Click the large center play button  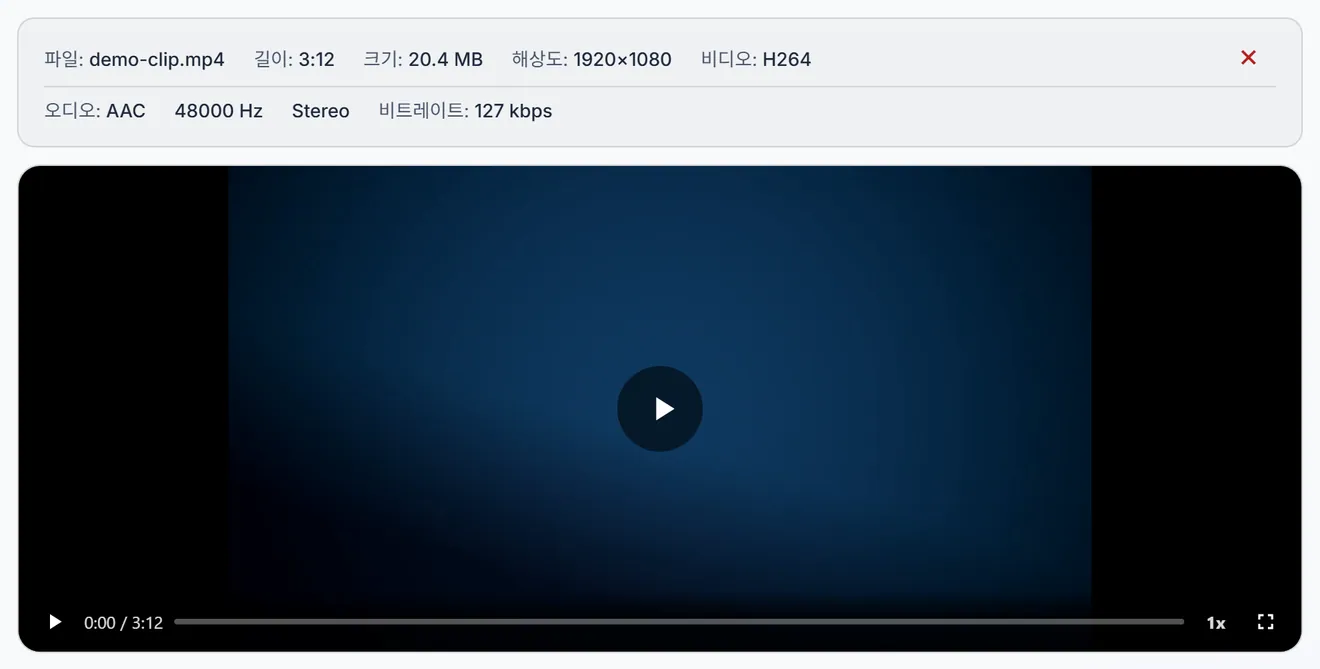[x=660, y=409]
